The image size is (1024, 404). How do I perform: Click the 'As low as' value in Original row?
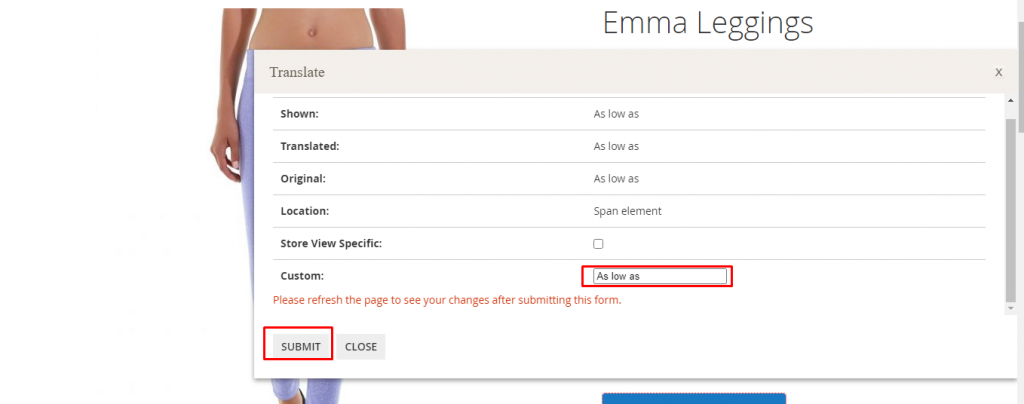[616, 178]
